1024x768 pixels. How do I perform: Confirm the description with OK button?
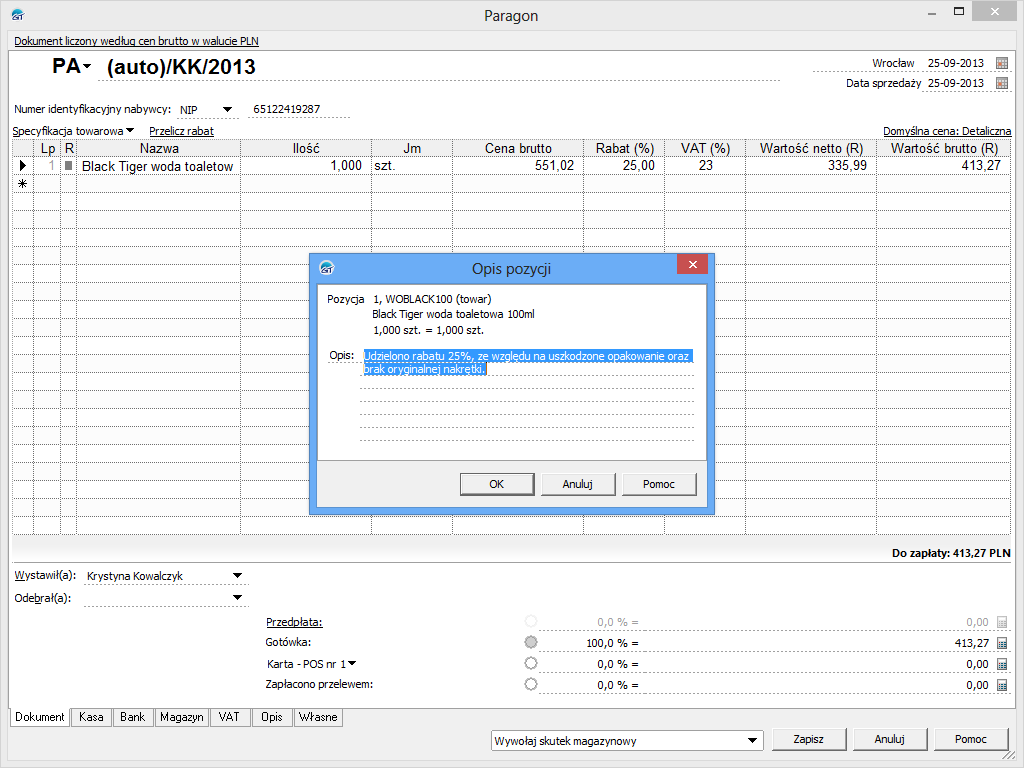(496, 484)
